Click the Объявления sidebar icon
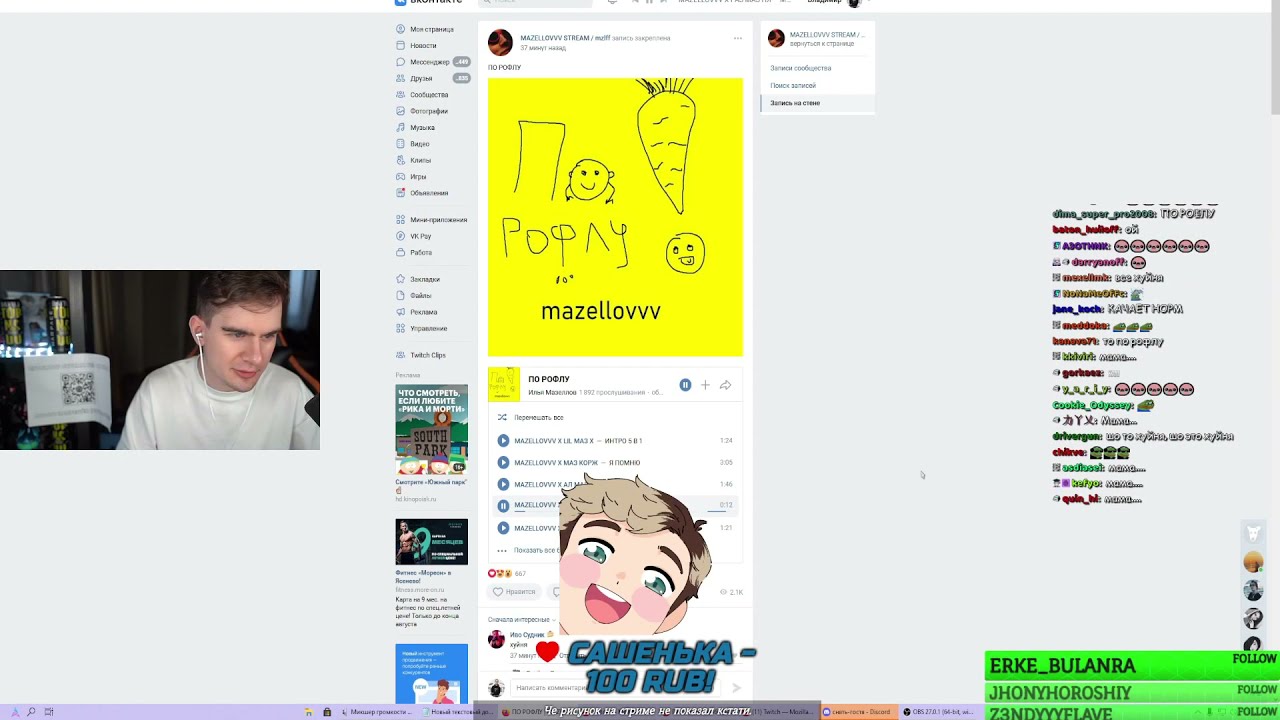The image size is (1280, 720). pos(401,193)
